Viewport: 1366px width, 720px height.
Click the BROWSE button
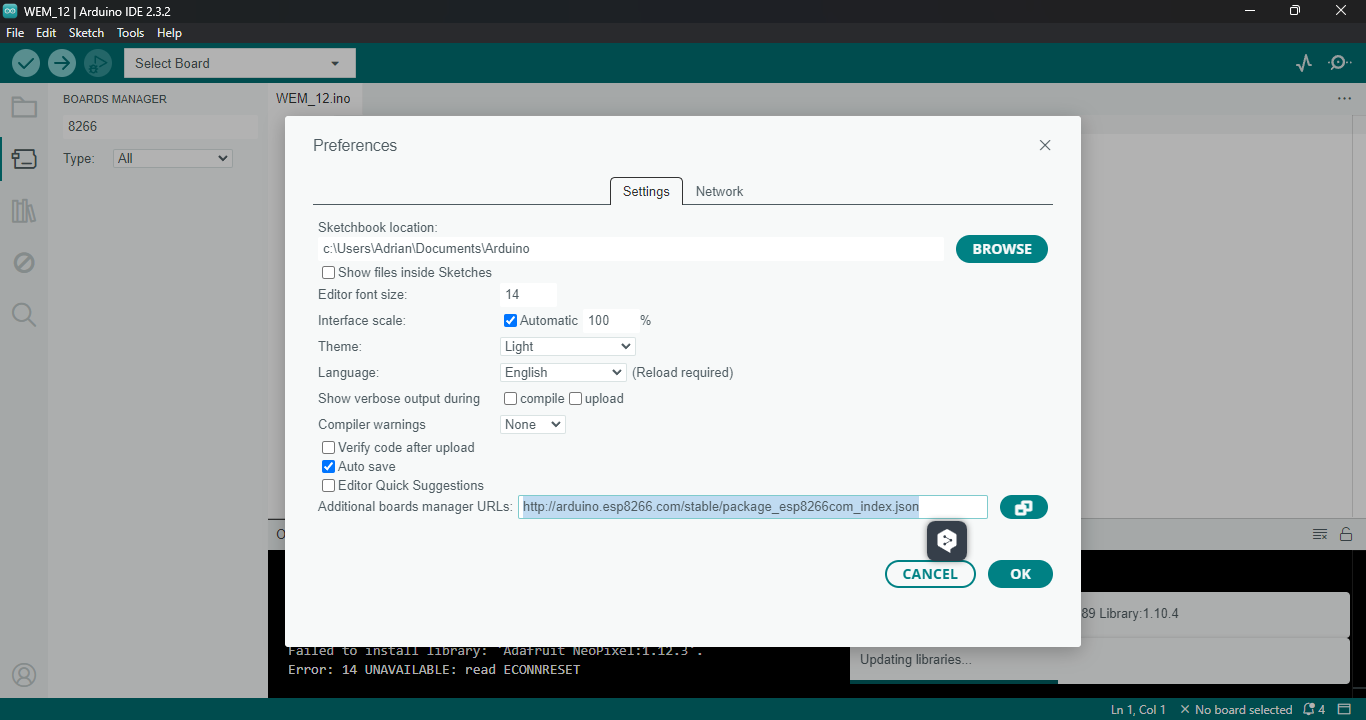[1002, 249]
